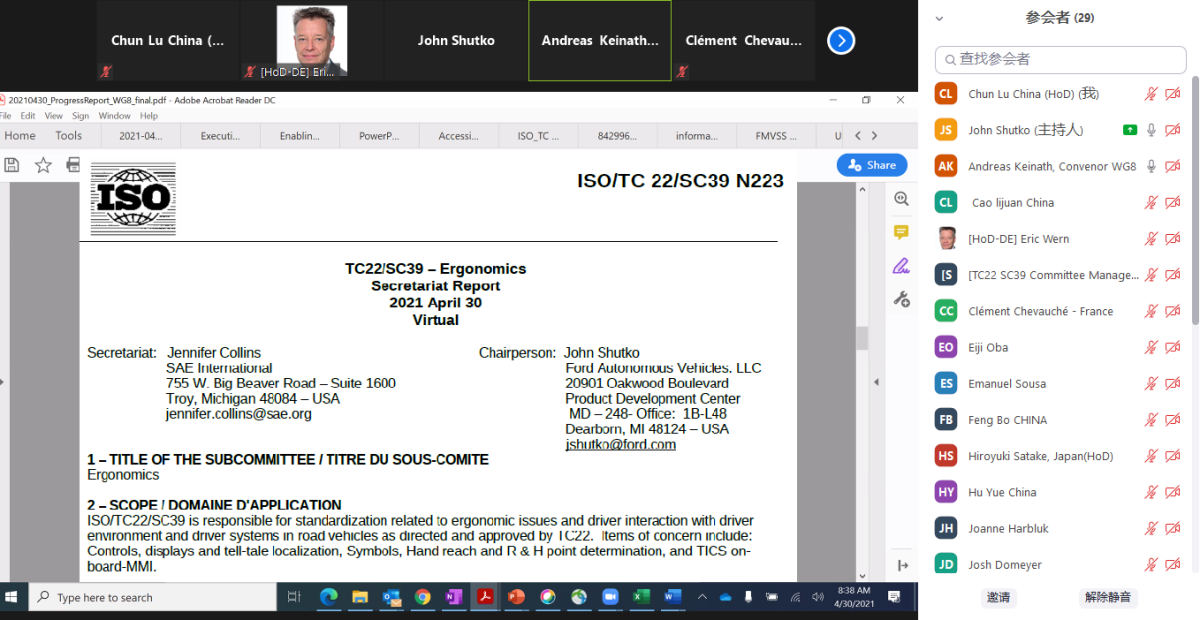Collapse the participants panel chevron

point(939,18)
